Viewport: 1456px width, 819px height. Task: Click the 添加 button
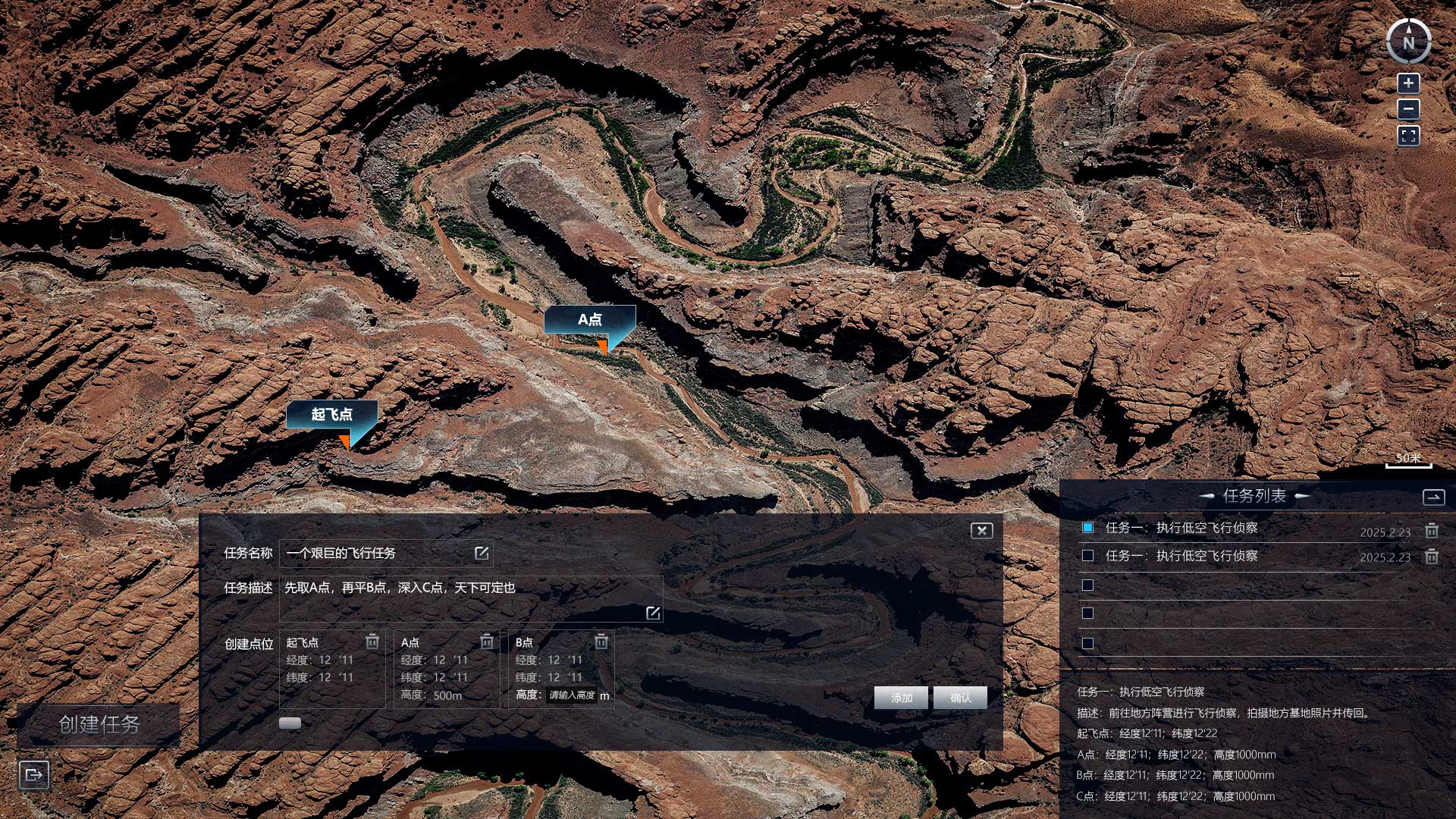click(901, 698)
